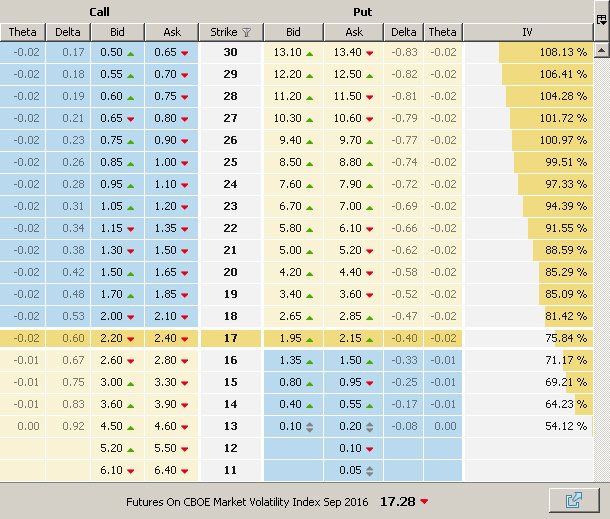The height and width of the screenshot is (519, 610).
Task: Click the filter icon next to Strike
Action: [246, 32]
